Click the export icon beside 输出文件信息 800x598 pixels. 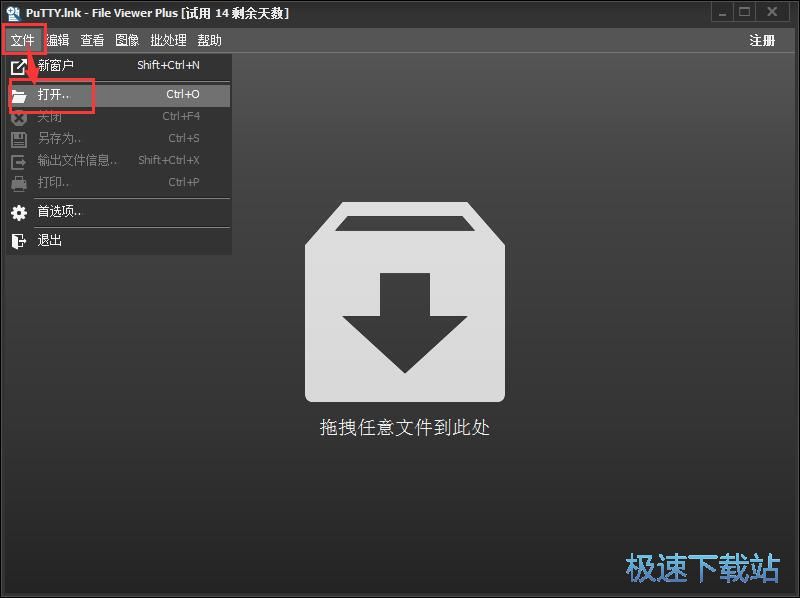(x=17, y=160)
